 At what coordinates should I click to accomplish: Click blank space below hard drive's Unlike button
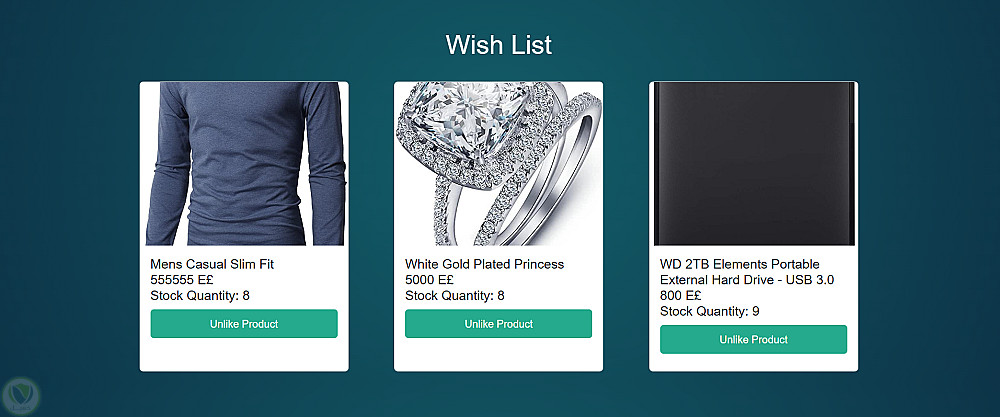click(x=753, y=362)
